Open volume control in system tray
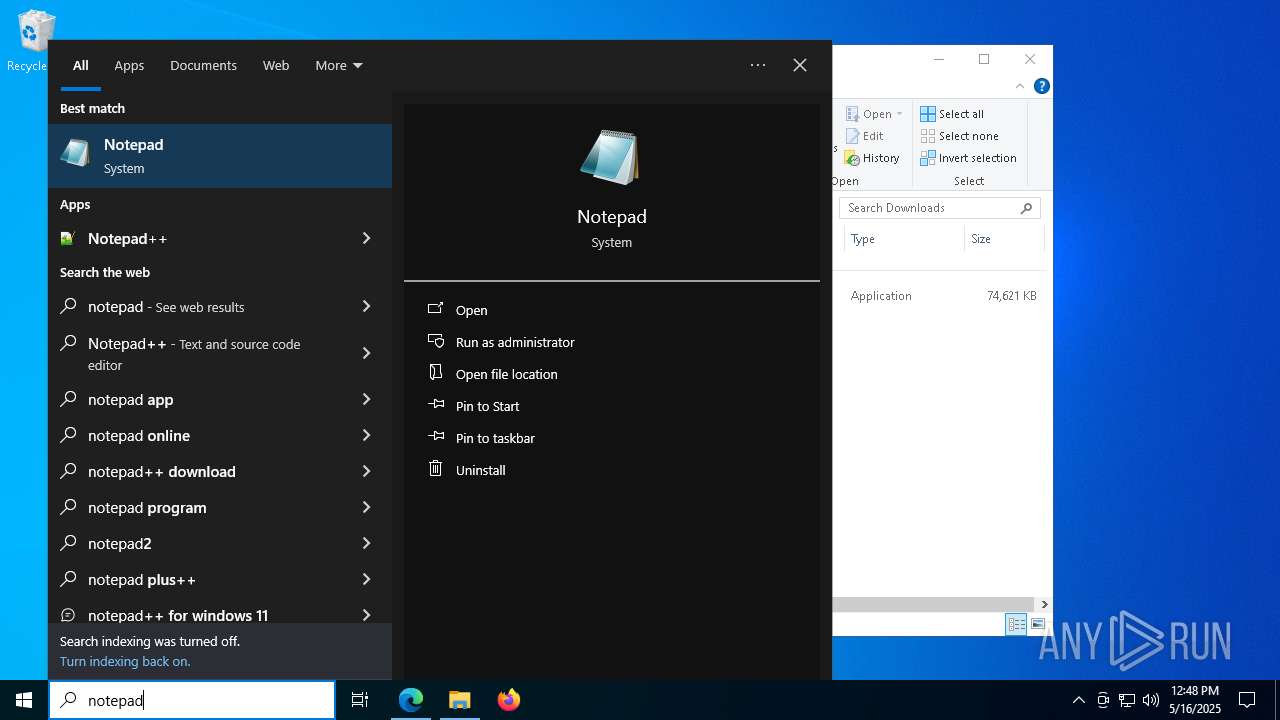1280x720 pixels. (x=1150, y=700)
